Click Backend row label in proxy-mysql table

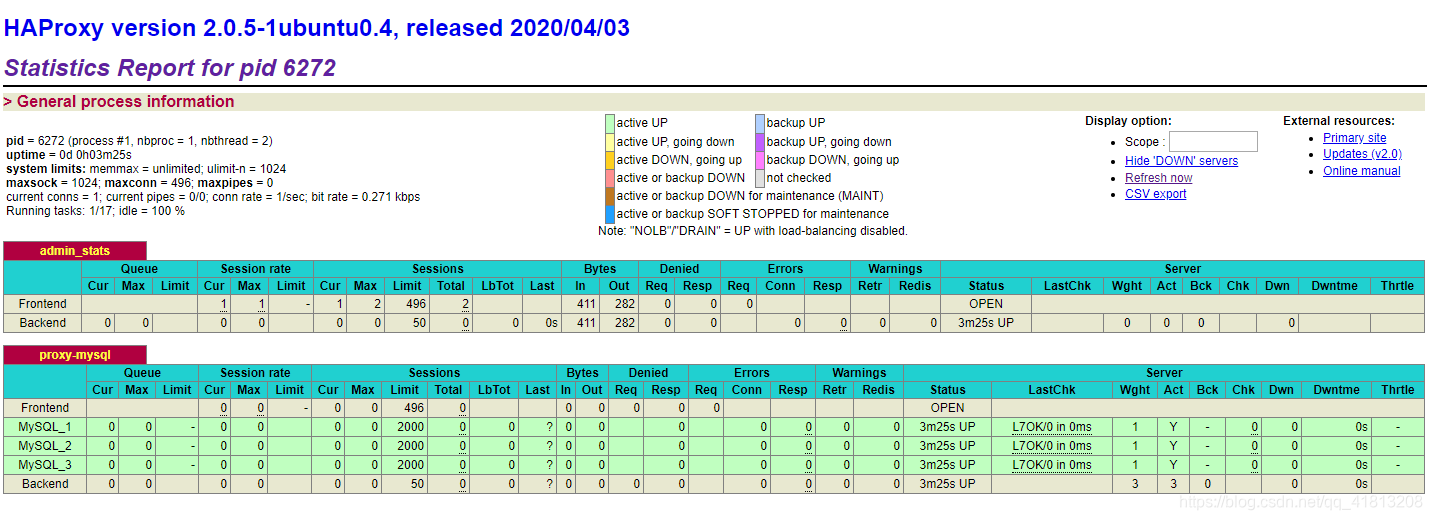click(x=44, y=484)
